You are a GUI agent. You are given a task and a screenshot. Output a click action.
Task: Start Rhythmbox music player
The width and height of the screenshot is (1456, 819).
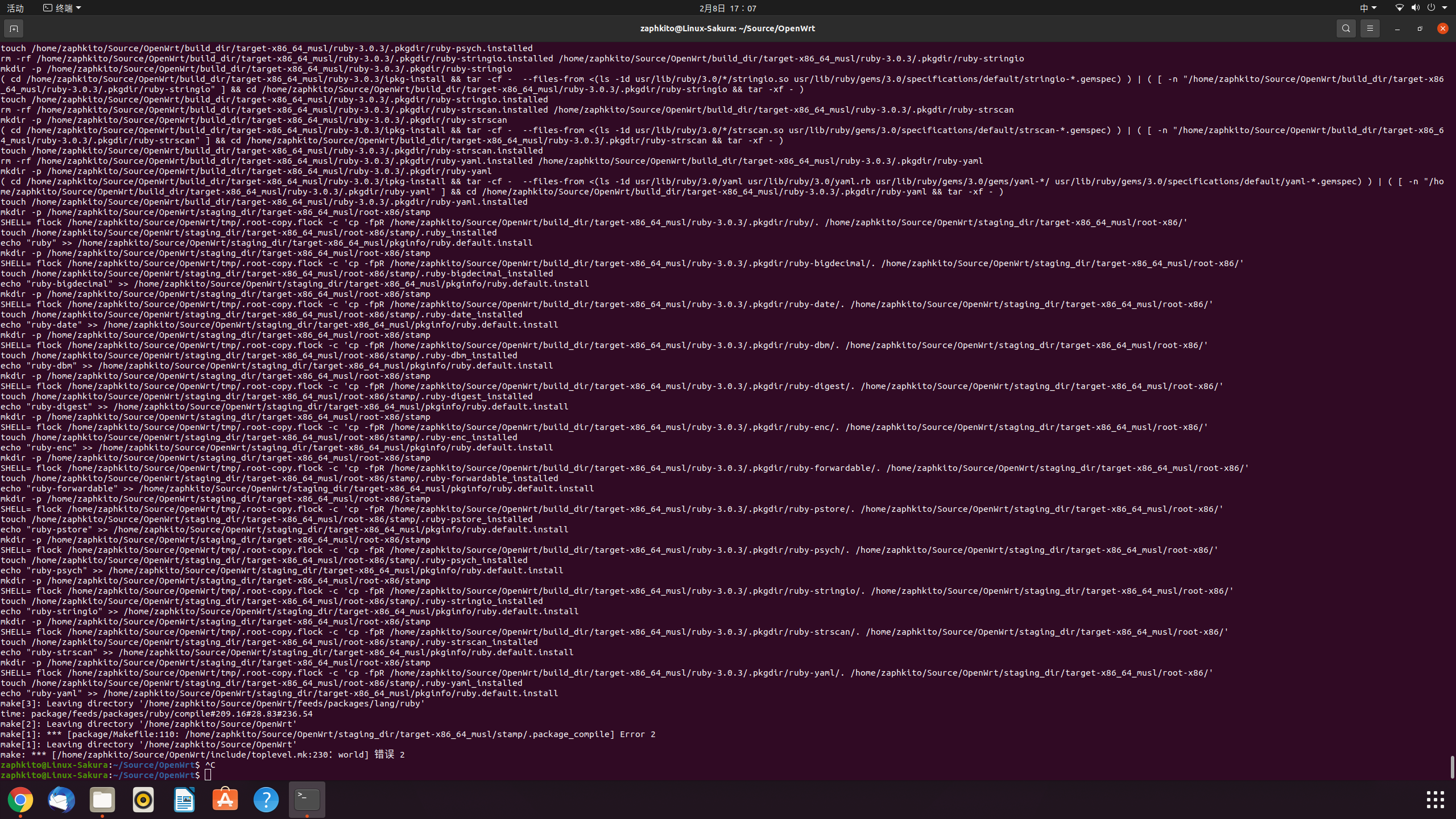[x=143, y=799]
